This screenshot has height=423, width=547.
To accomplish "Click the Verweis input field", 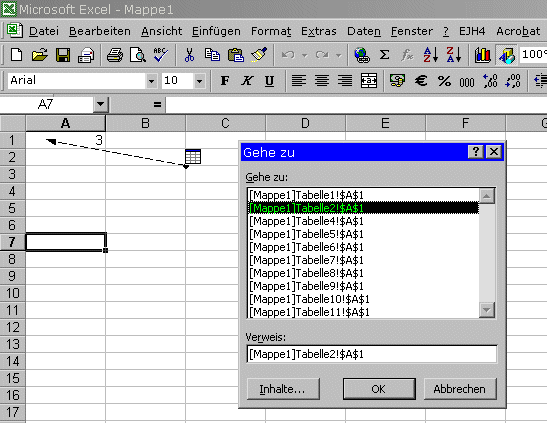I will click(x=371, y=354).
